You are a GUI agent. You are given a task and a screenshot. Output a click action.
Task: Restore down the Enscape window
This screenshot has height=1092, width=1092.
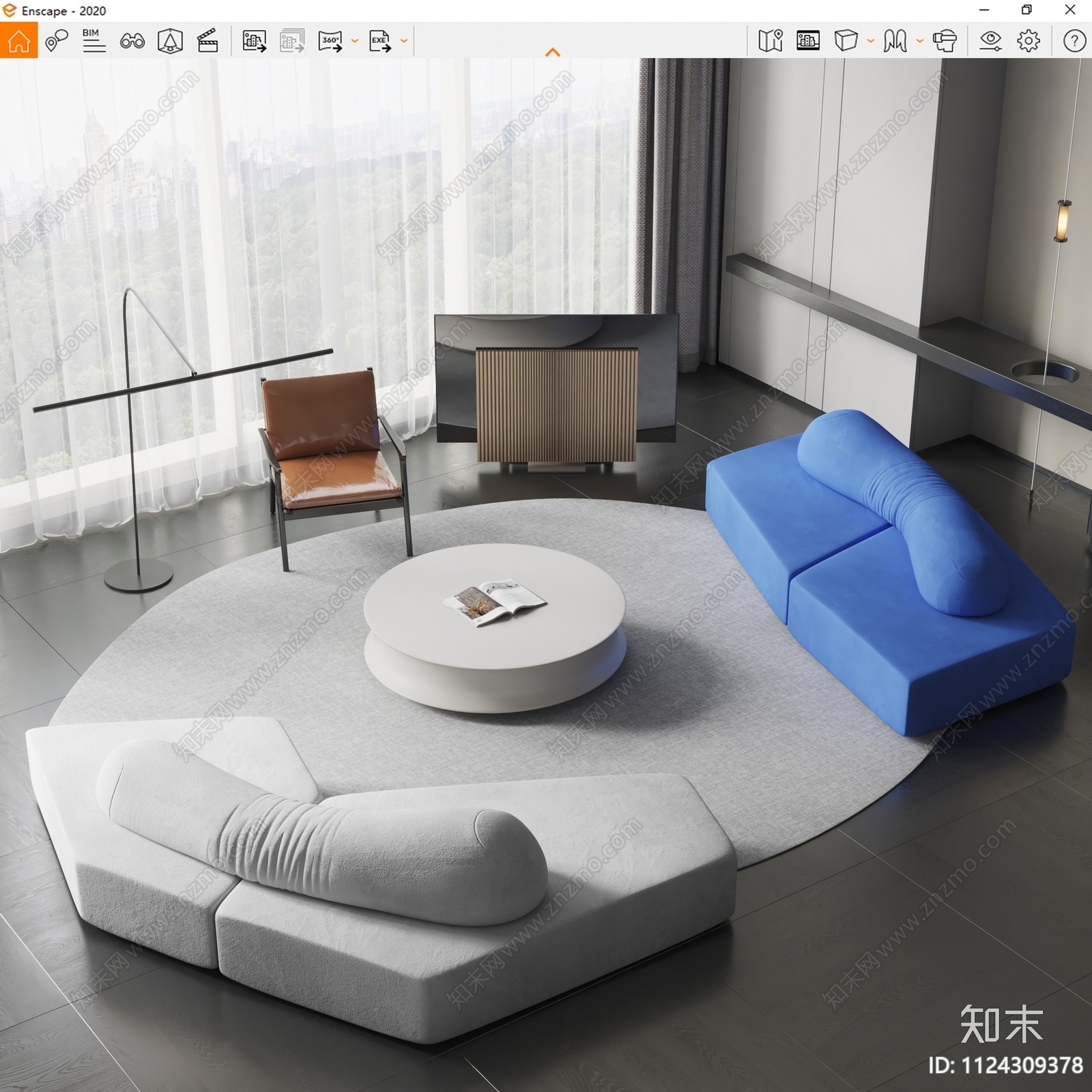coord(1026,10)
